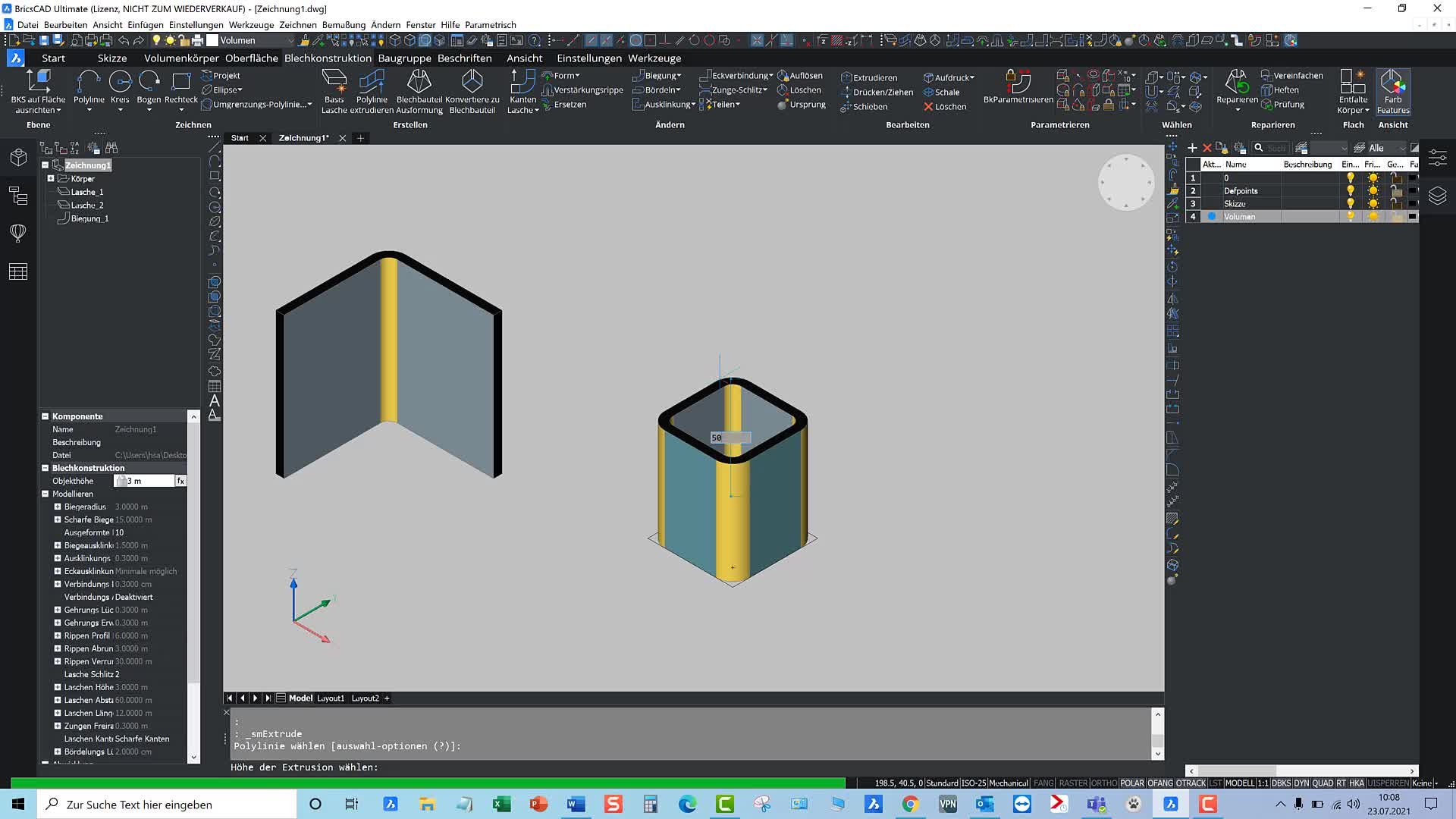Collapse the Blechkonstruktion section
The image size is (1456, 819).
45,468
